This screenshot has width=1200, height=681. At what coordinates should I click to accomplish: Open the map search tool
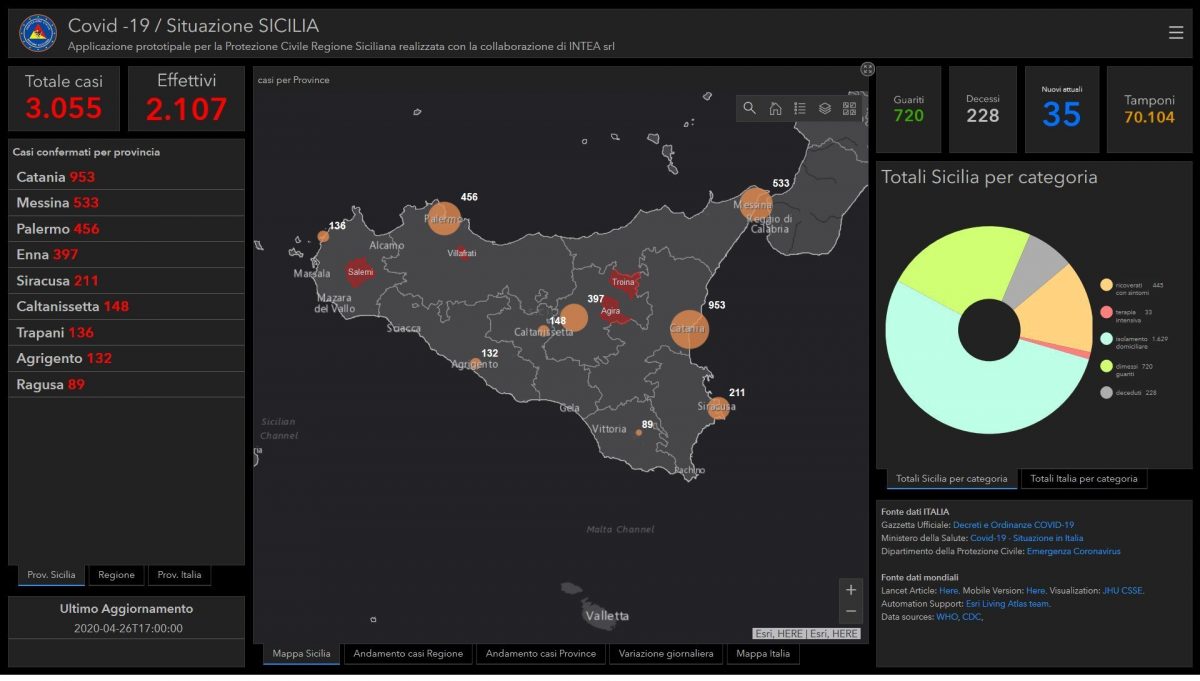pos(750,109)
